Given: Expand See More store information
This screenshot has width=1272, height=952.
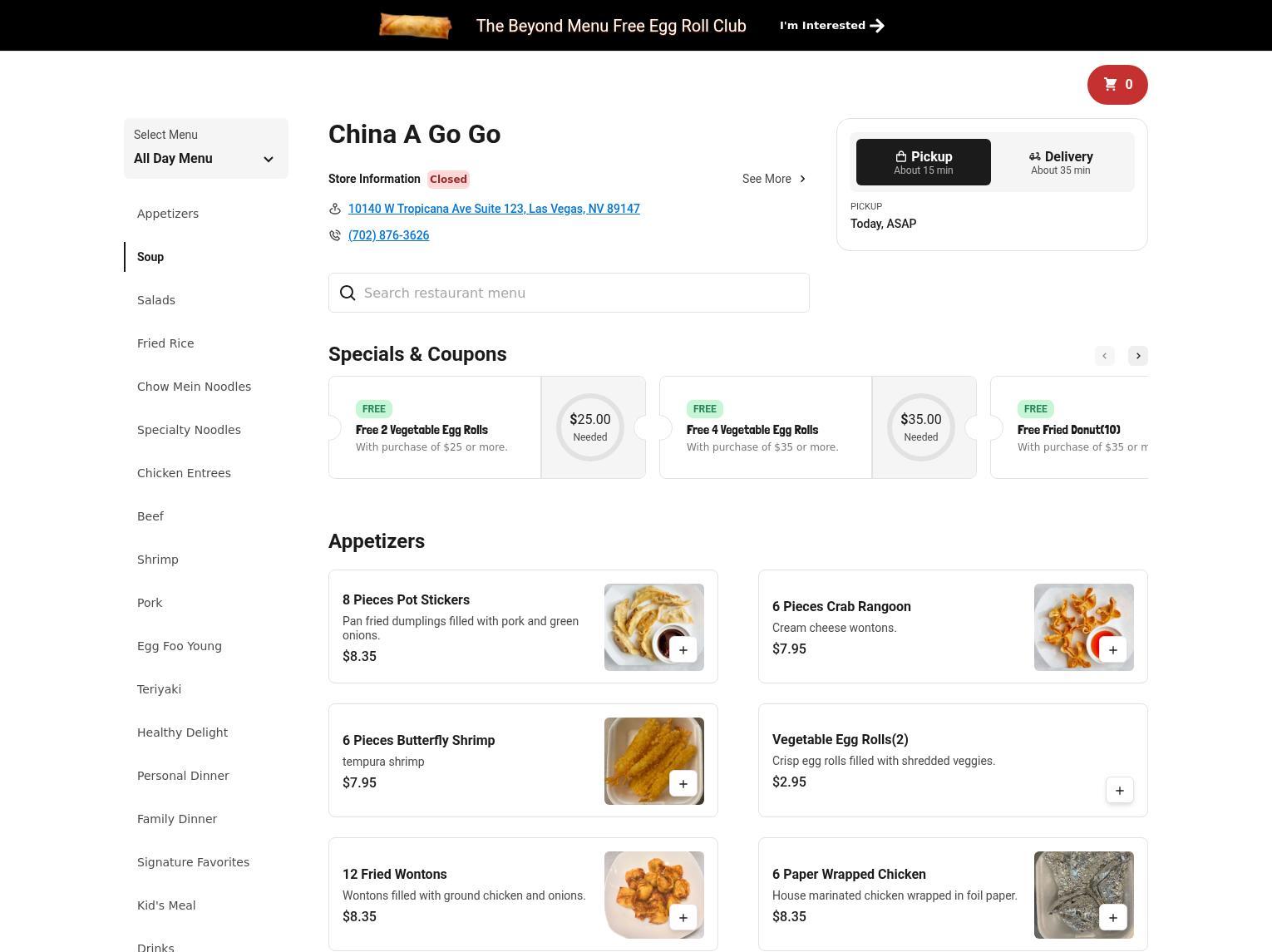Looking at the screenshot, I should (775, 179).
